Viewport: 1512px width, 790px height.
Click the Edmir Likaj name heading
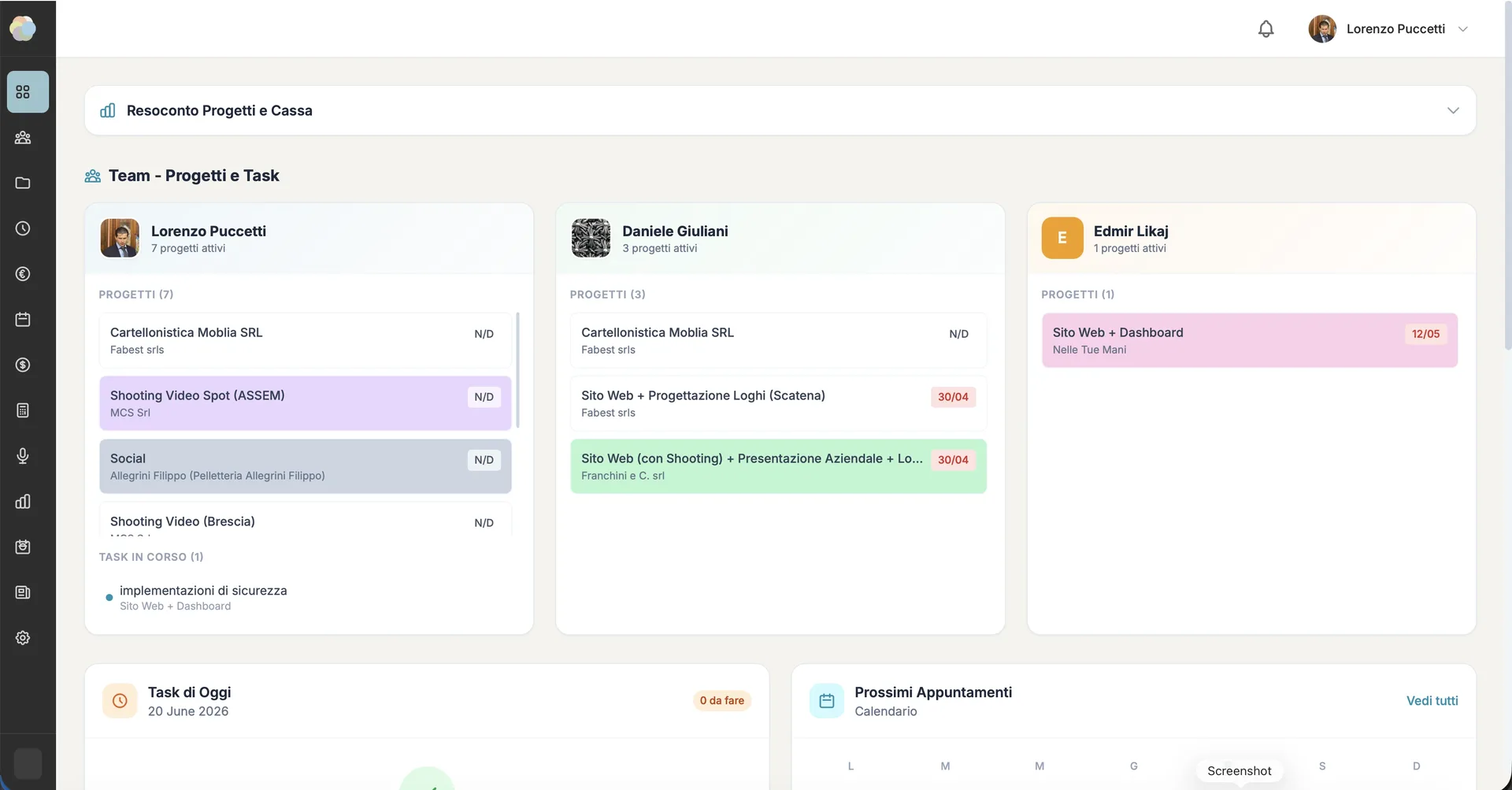1131,231
